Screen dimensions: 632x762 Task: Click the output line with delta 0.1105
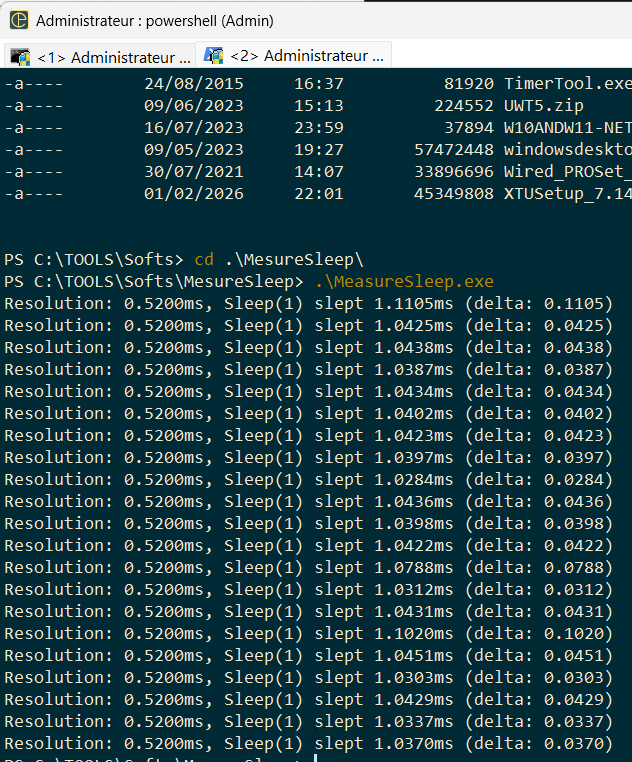point(308,303)
